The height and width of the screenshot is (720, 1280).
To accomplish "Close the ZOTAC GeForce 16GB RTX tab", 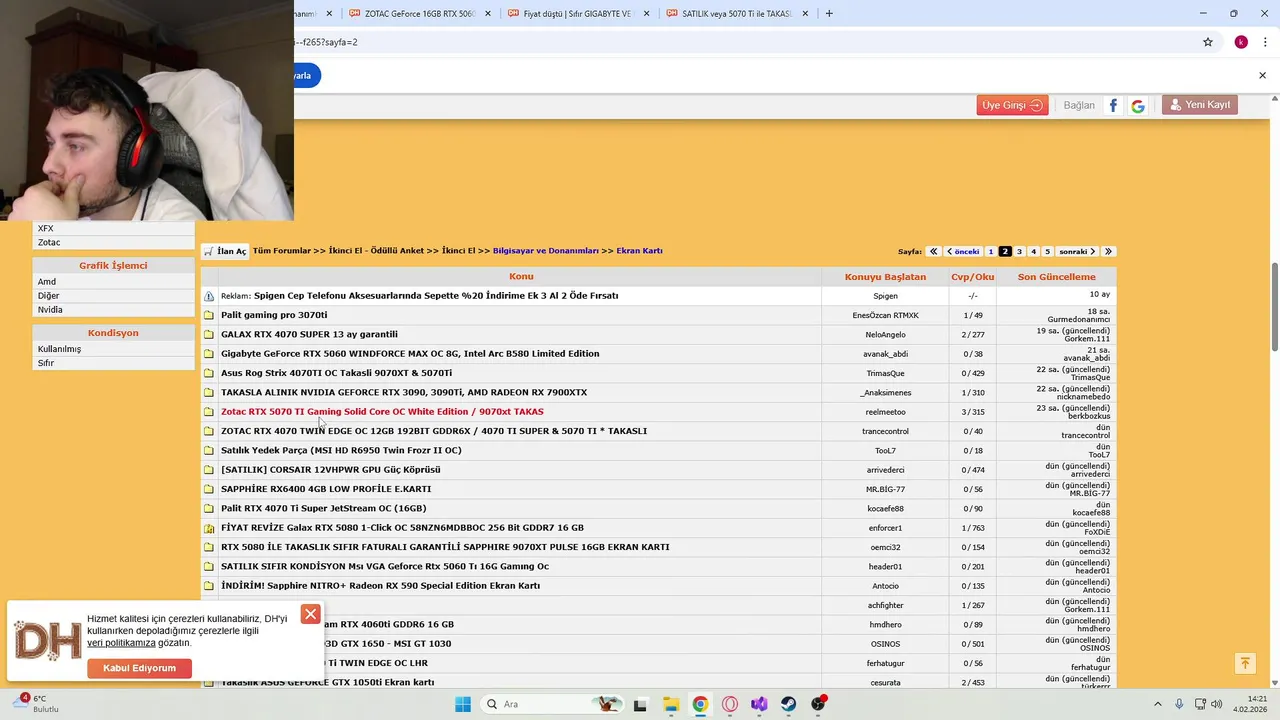I will click(487, 14).
